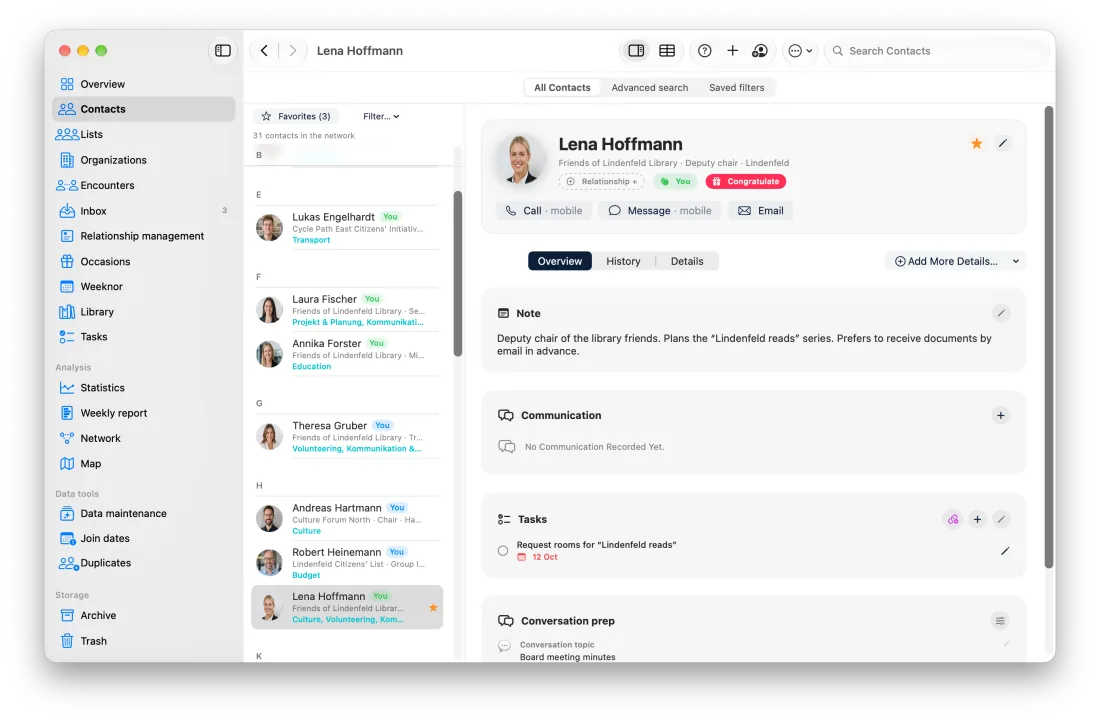
Task: Mark Request rooms task as done
Action: pyautogui.click(x=503, y=551)
